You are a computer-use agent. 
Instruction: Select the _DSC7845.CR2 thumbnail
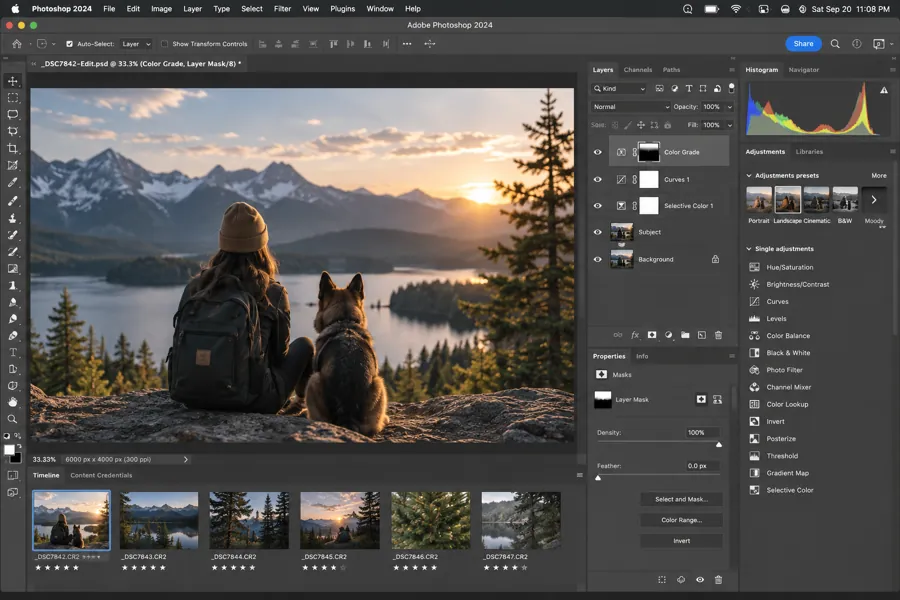[340, 520]
